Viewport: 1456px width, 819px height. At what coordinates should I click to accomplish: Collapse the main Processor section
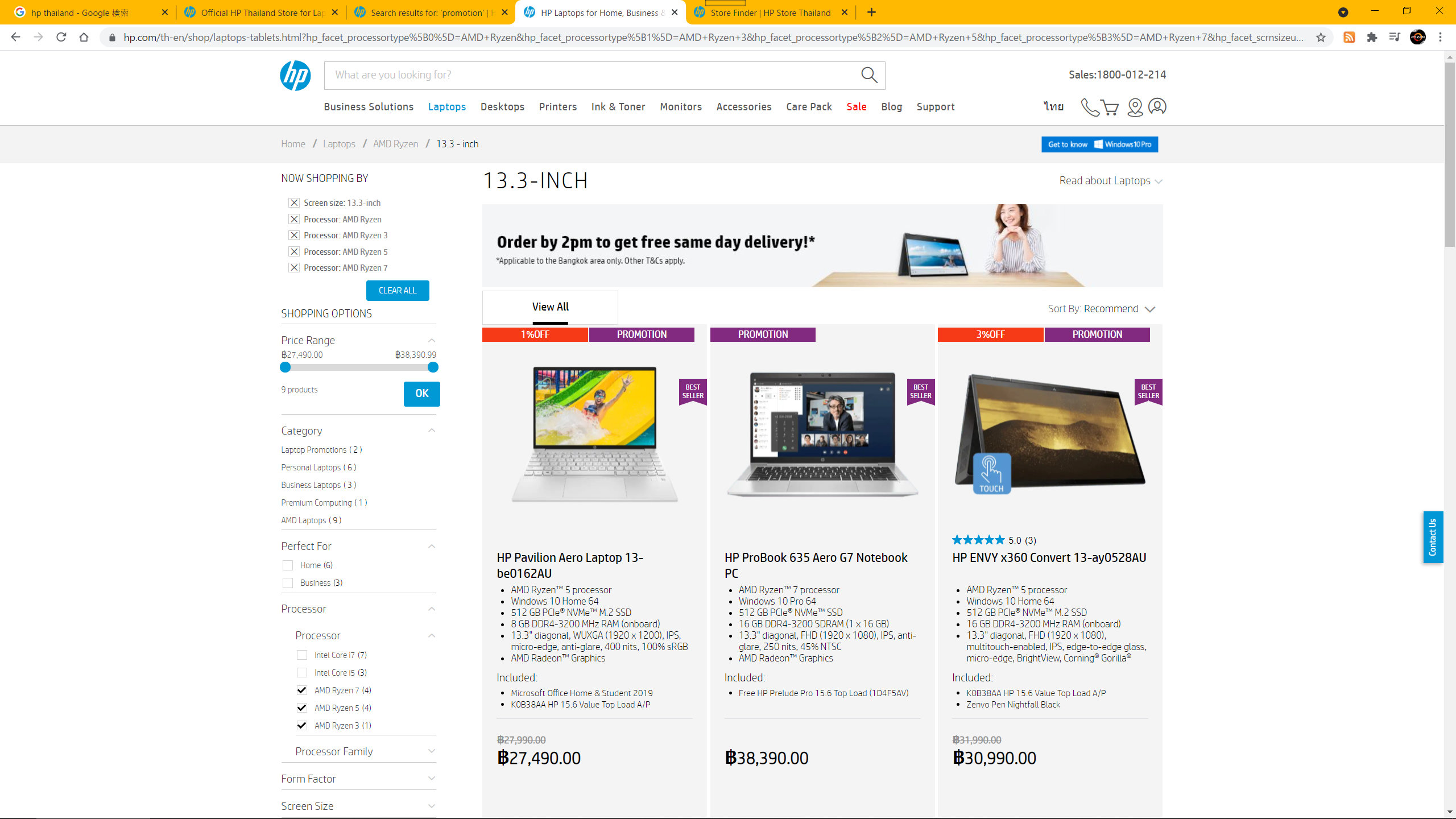[x=431, y=609]
